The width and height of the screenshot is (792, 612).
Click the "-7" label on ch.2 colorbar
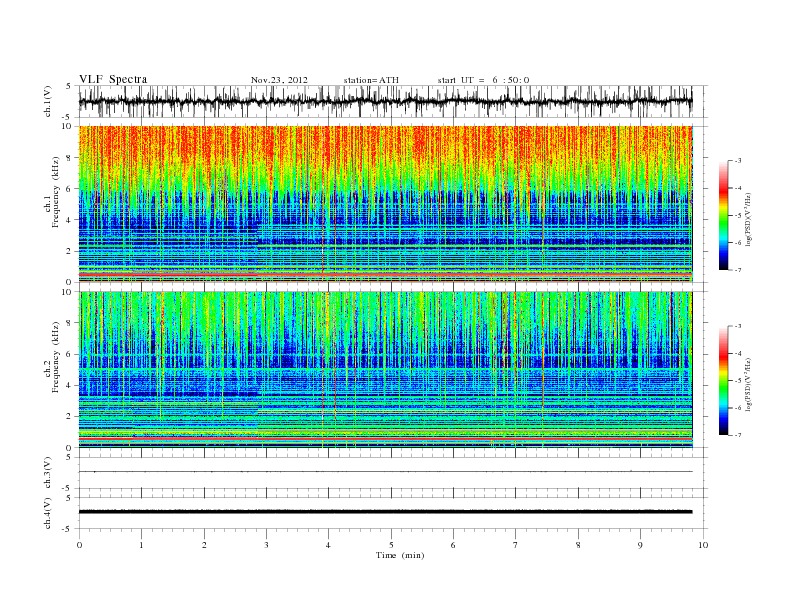(738, 435)
